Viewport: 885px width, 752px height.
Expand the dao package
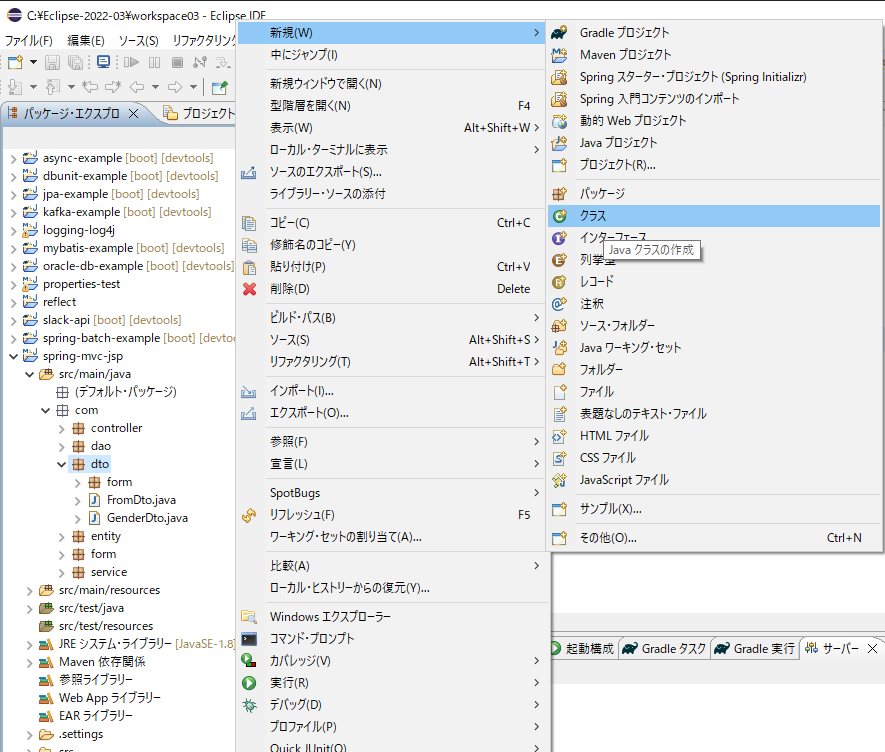pyautogui.click(x=62, y=447)
